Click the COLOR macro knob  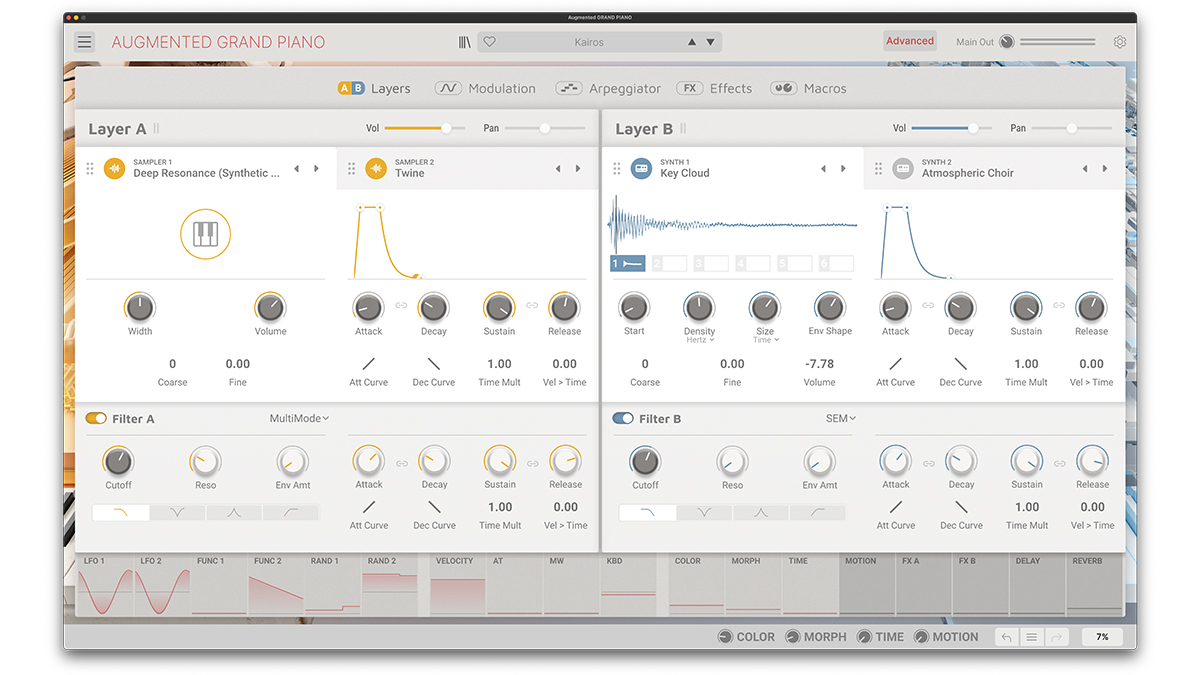coord(726,637)
